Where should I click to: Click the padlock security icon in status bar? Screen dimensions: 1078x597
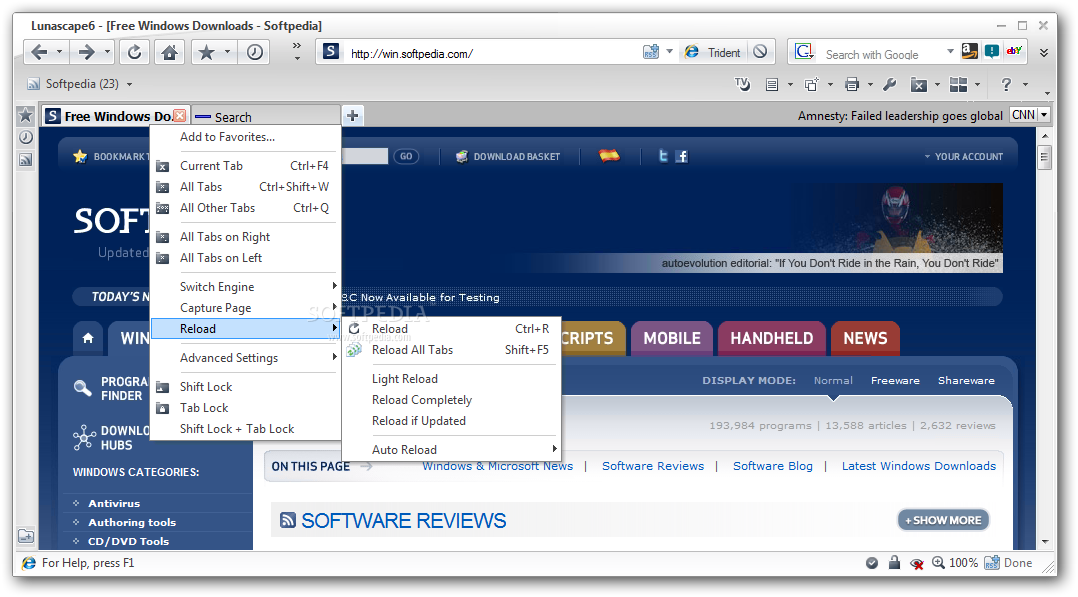click(894, 562)
